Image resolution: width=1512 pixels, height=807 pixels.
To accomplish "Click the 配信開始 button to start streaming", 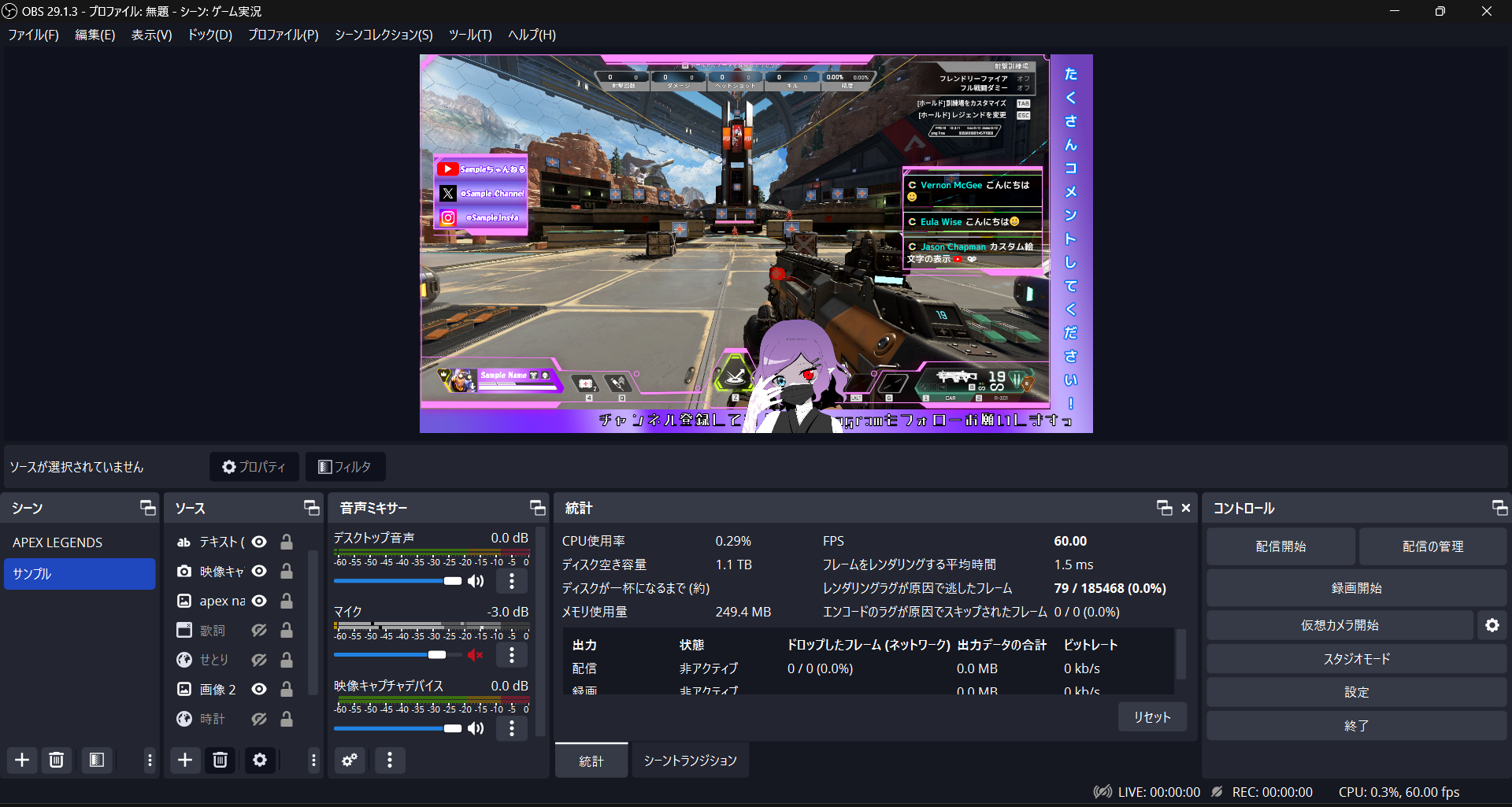I will pyautogui.click(x=1281, y=546).
